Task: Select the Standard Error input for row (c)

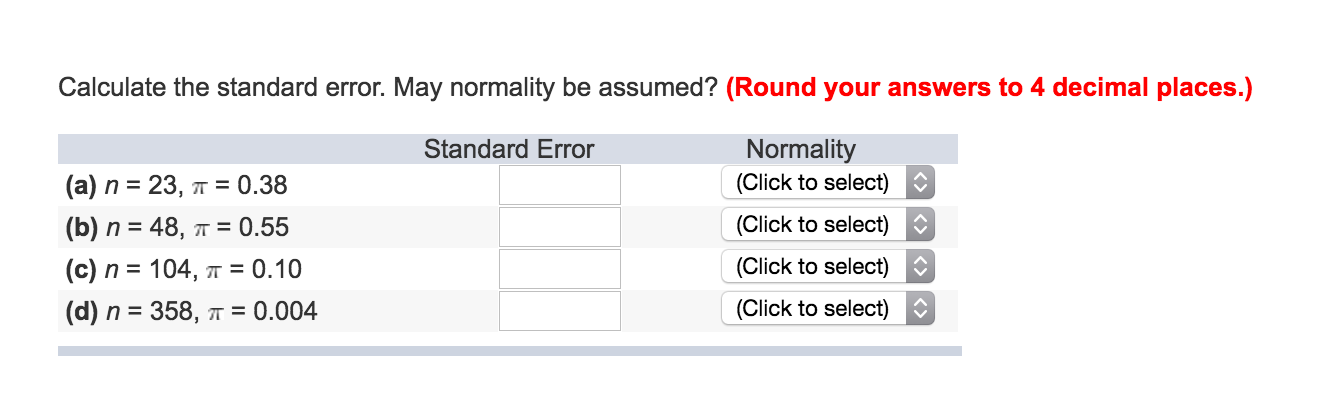Action: click(559, 269)
